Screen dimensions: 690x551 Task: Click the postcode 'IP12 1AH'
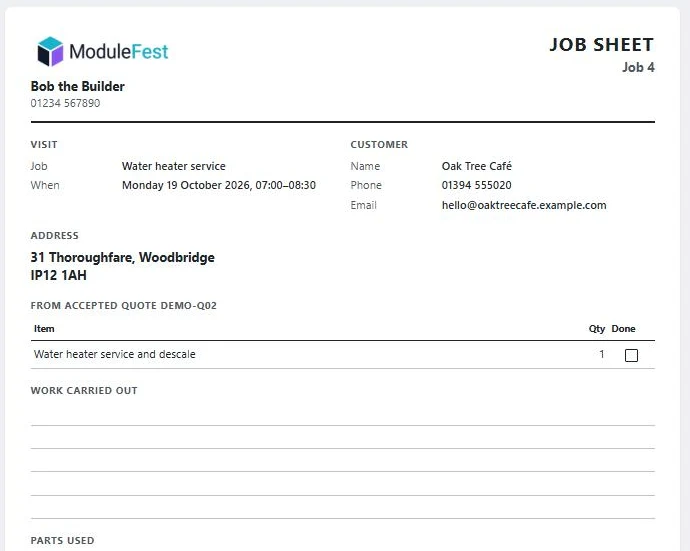(59, 276)
